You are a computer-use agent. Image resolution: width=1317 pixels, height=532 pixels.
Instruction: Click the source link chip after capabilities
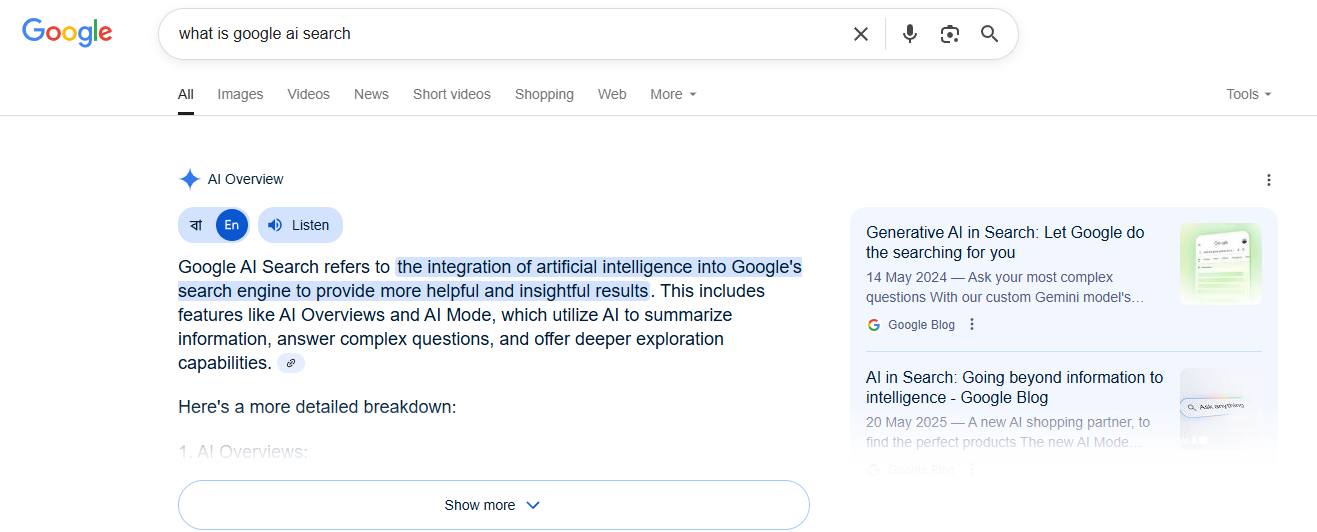click(291, 363)
